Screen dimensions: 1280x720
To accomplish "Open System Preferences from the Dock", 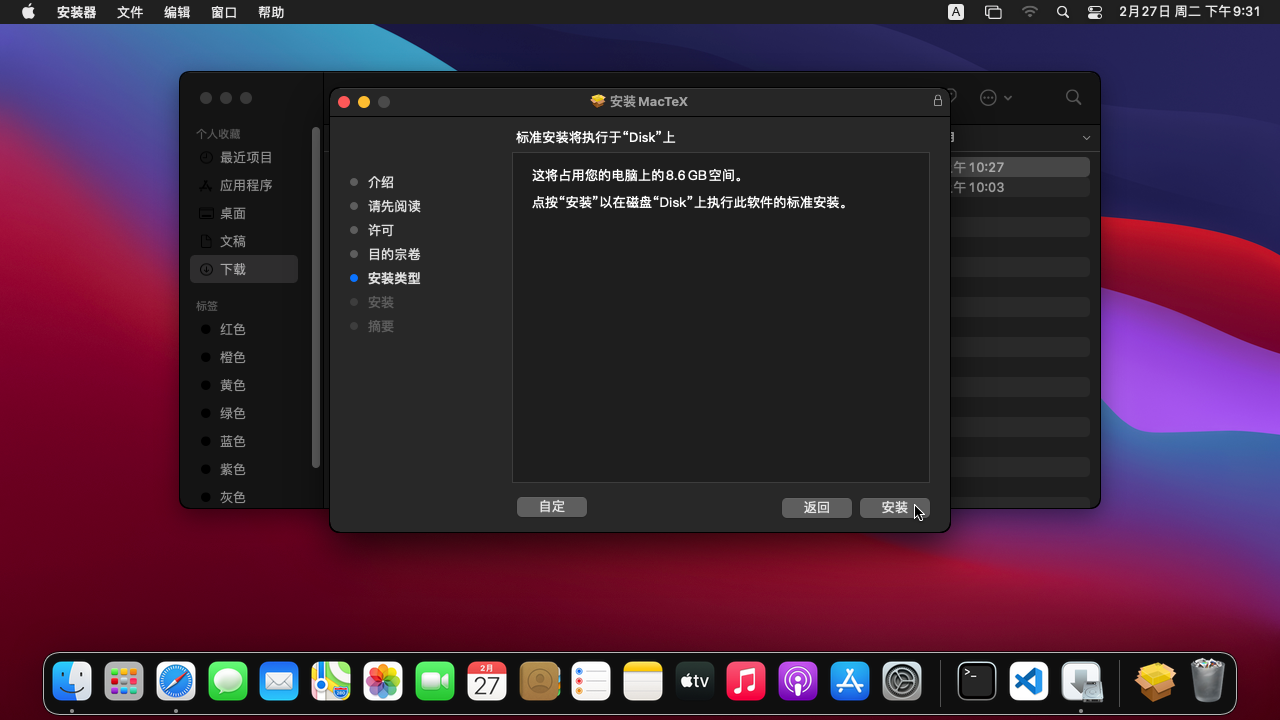I will (x=902, y=681).
